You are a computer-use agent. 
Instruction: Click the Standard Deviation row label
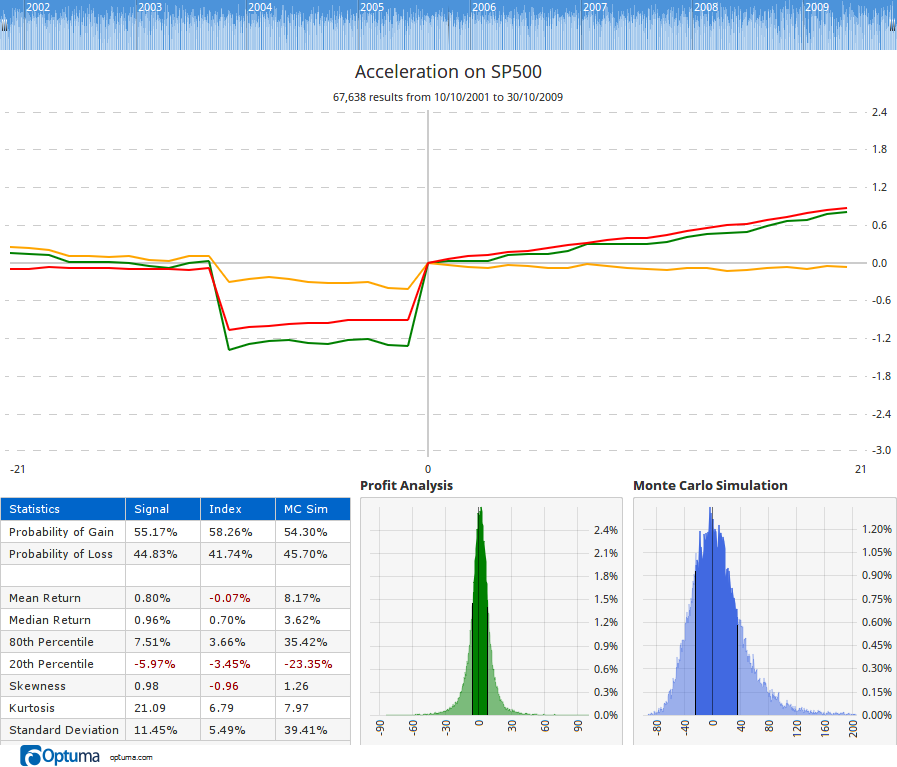coord(62,730)
